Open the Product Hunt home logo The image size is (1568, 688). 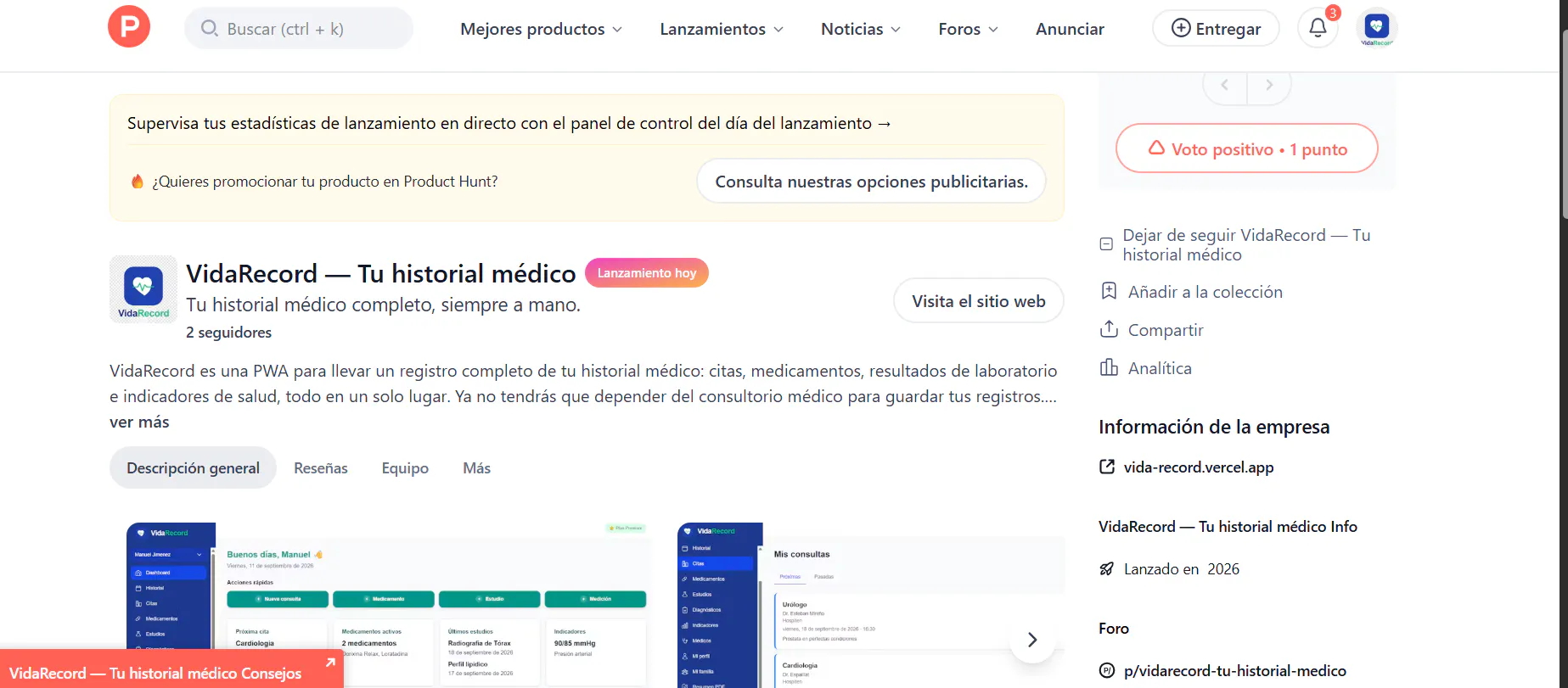click(x=129, y=26)
